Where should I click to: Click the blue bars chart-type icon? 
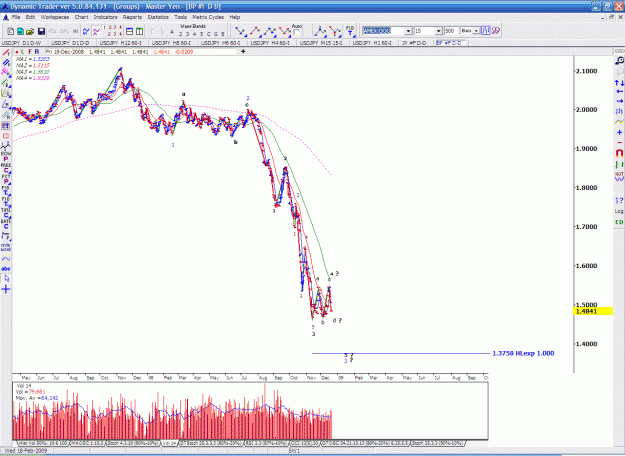pos(485,31)
